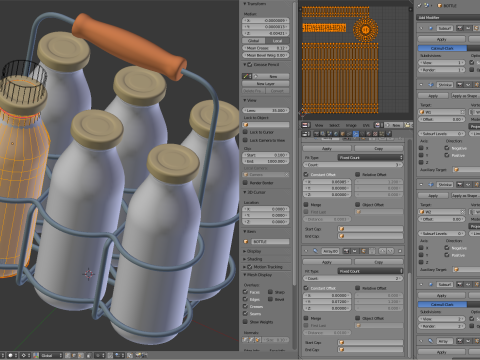Open Select menu in UV editor
Viewport: 480px width, 360px height.
[334, 125]
